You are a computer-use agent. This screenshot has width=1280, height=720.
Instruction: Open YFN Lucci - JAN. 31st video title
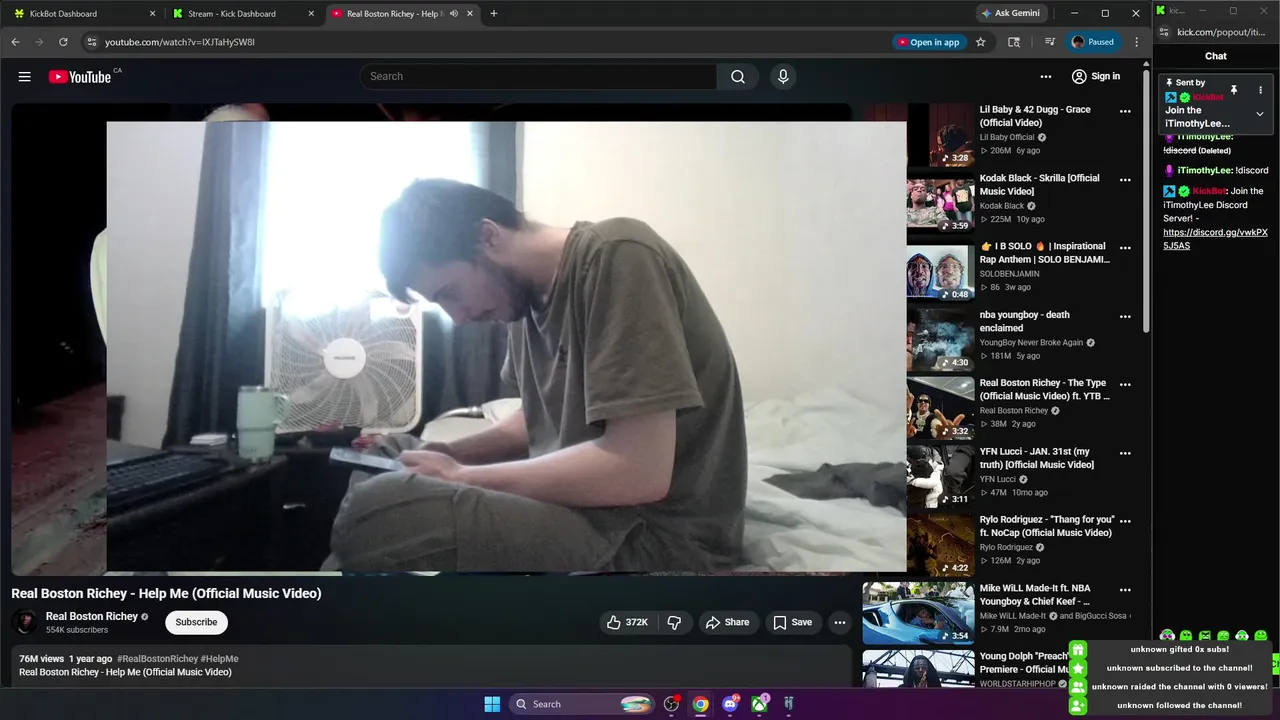(x=1037, y=458)
